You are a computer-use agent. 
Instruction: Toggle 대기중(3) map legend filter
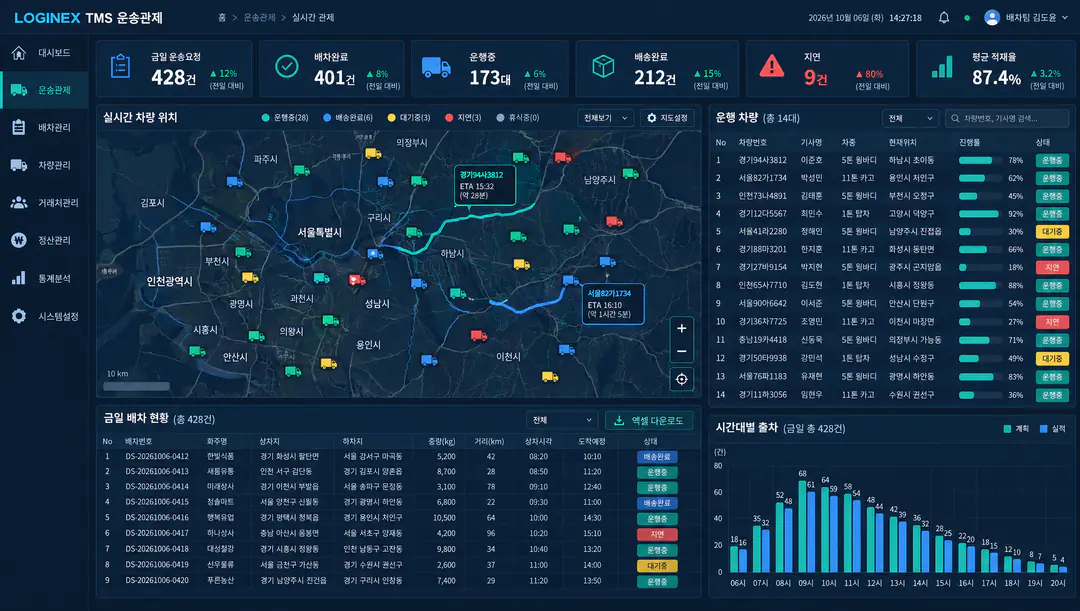pyautogui.click(x=409, y=118)
